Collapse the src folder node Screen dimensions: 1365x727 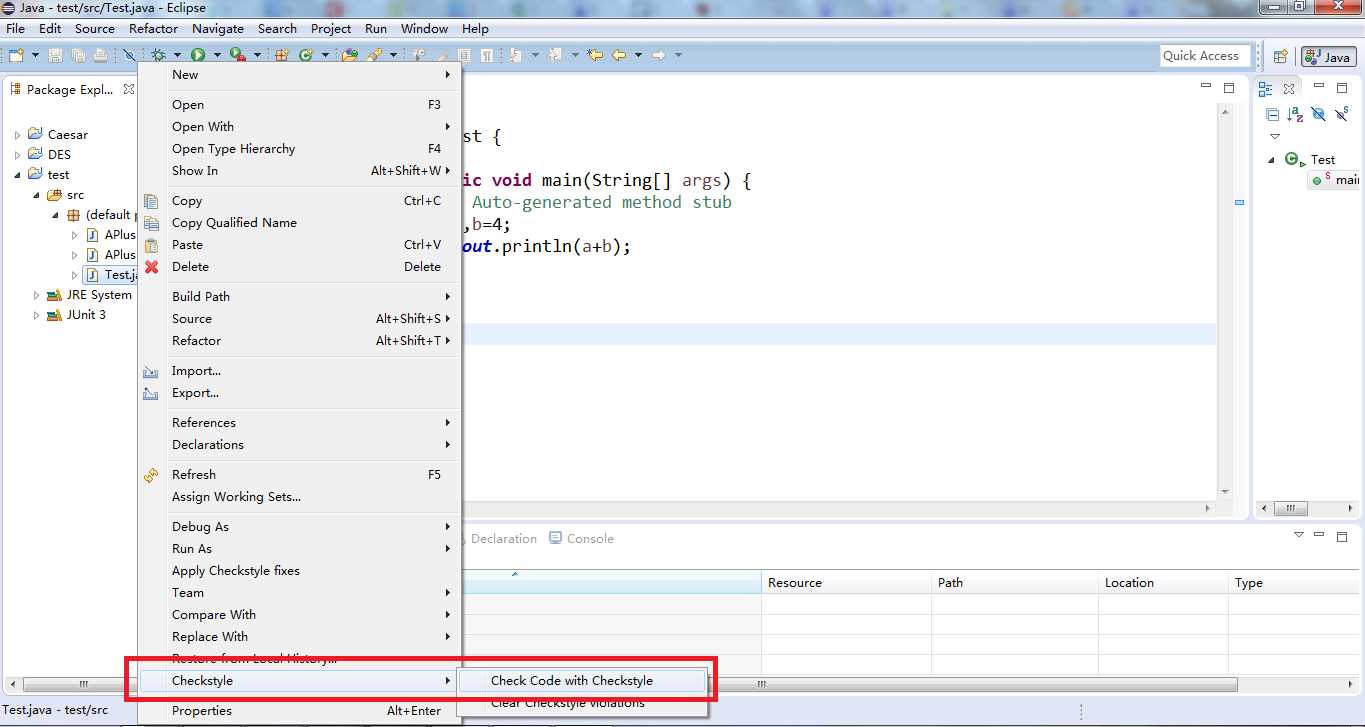tap(37, 195)
